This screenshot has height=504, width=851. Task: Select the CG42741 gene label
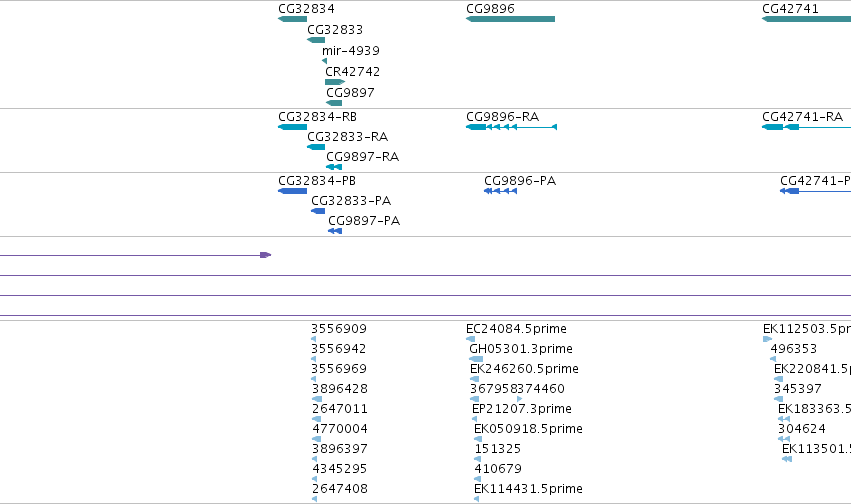tap(790, 9)
